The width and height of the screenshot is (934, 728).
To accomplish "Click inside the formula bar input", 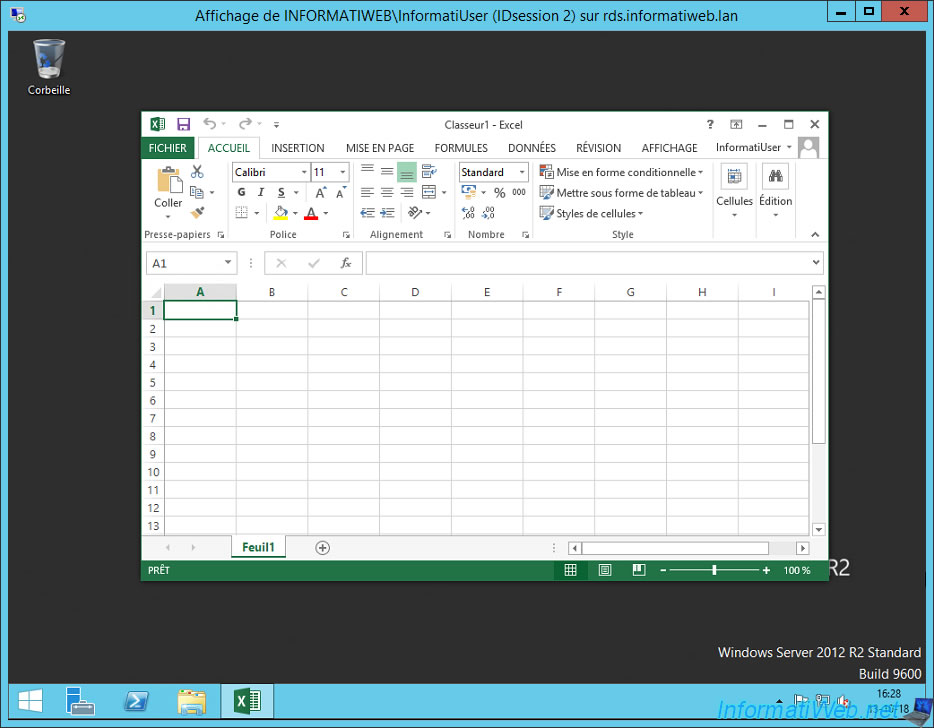I will pyautogui.click(x=588, y=263).
